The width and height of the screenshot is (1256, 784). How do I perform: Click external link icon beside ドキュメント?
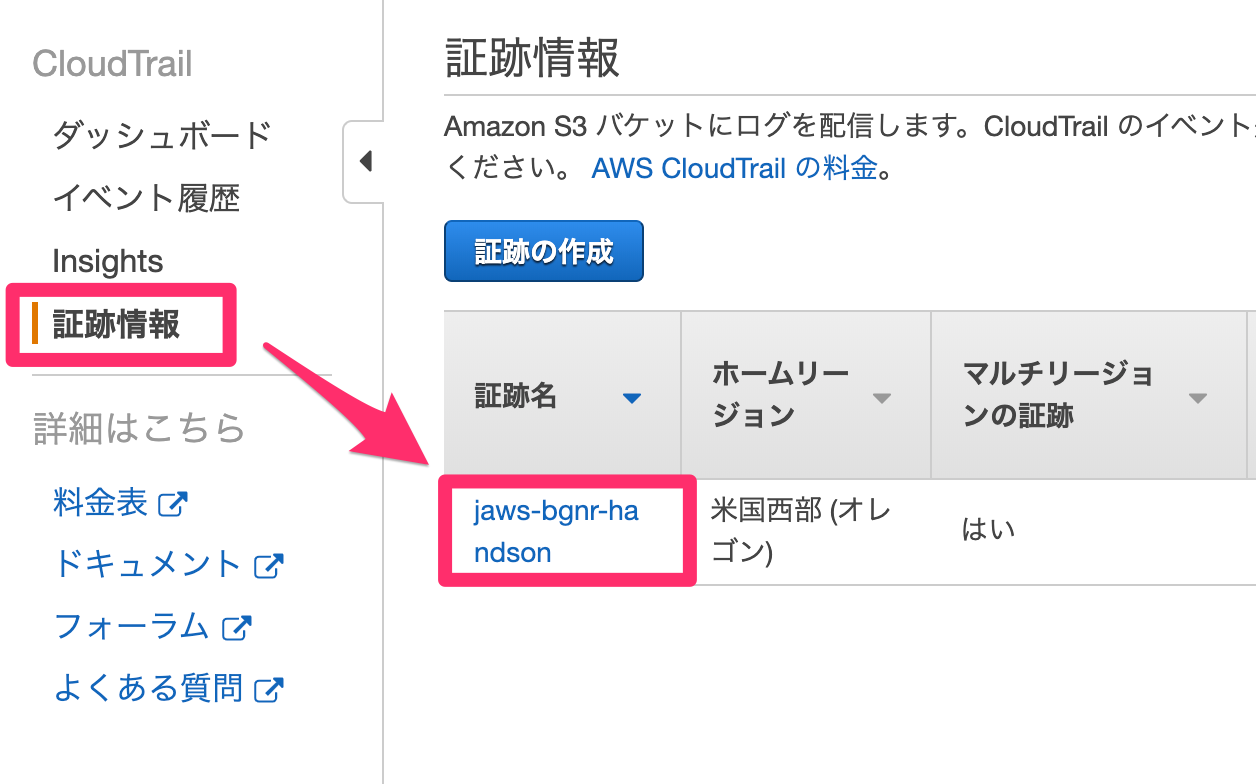(268, 566)
